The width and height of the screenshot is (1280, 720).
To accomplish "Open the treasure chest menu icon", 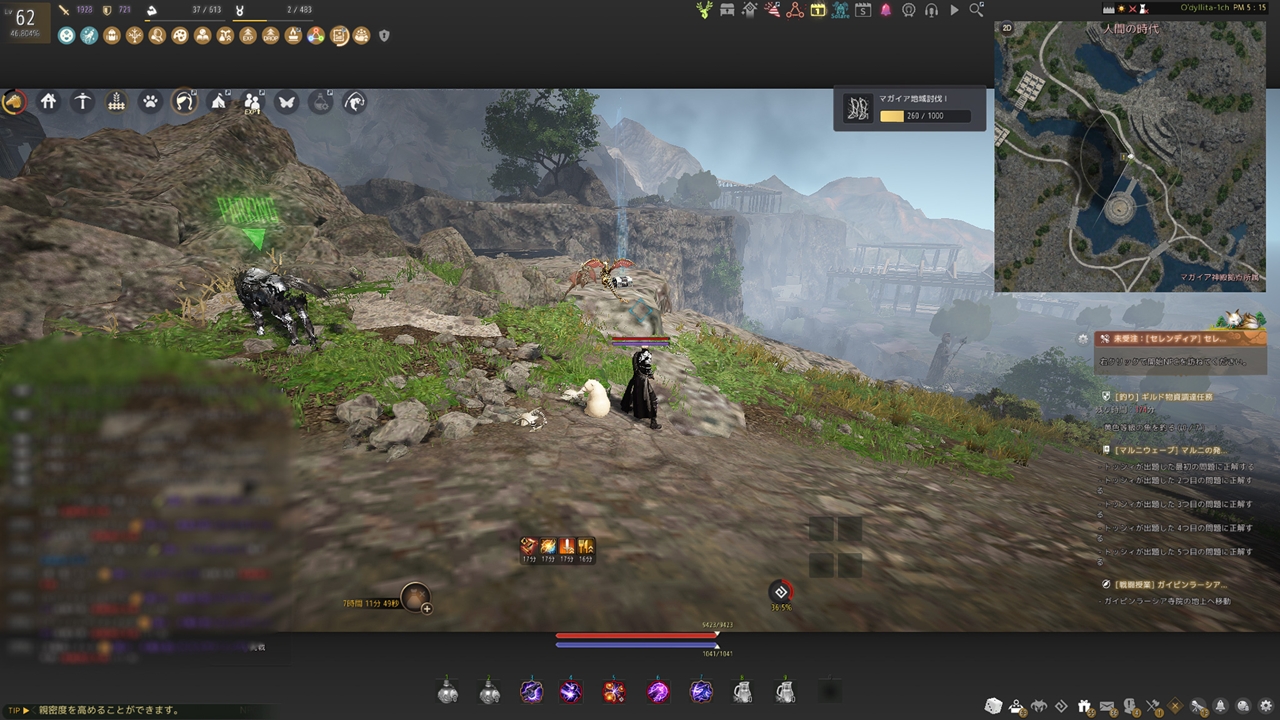I will (x=727, y=10).
